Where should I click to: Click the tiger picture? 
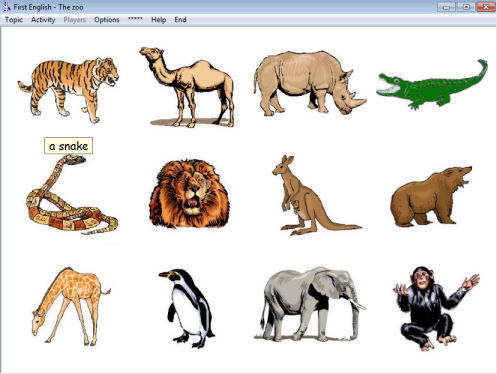click(x=68, y=90)
